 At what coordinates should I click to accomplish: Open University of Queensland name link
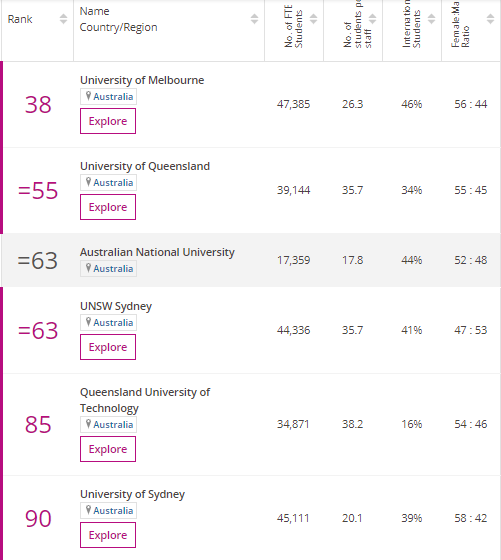(145, 166)
